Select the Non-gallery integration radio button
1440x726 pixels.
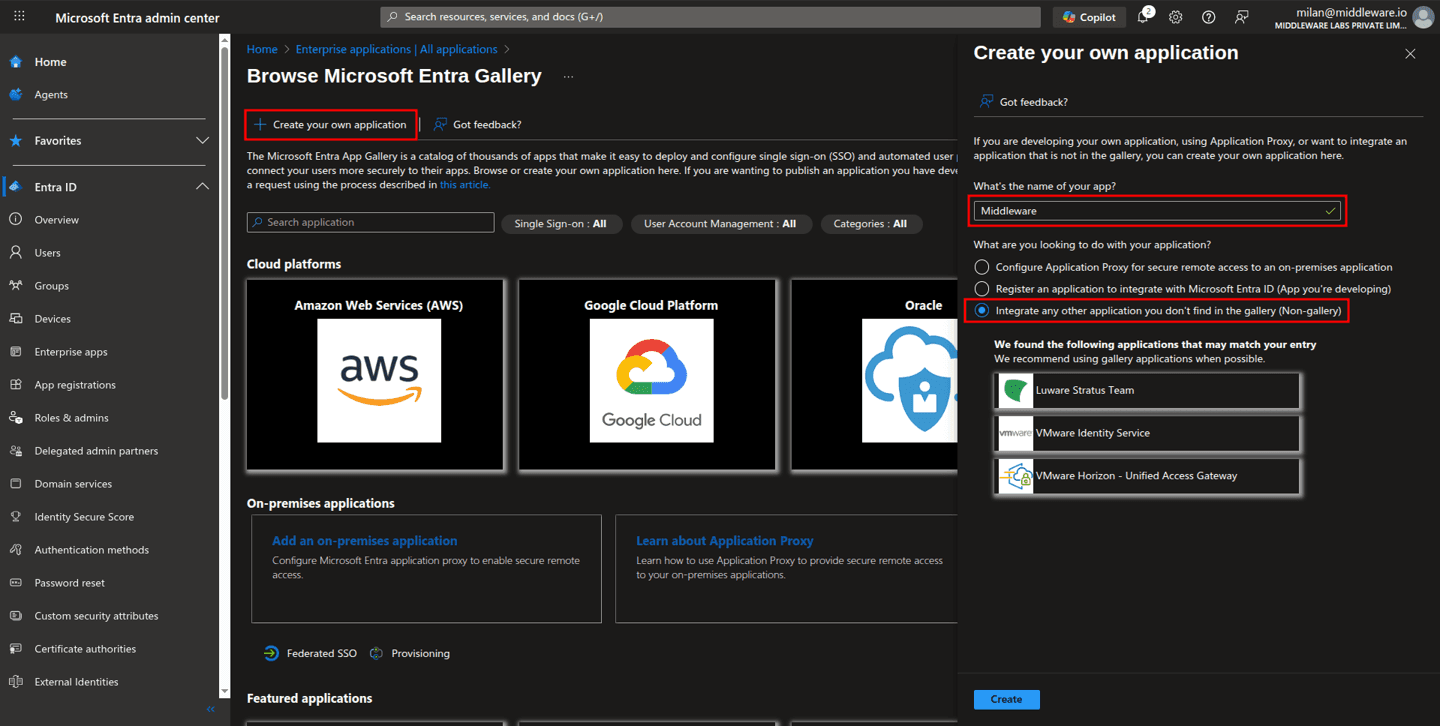[x=981, y=310]
